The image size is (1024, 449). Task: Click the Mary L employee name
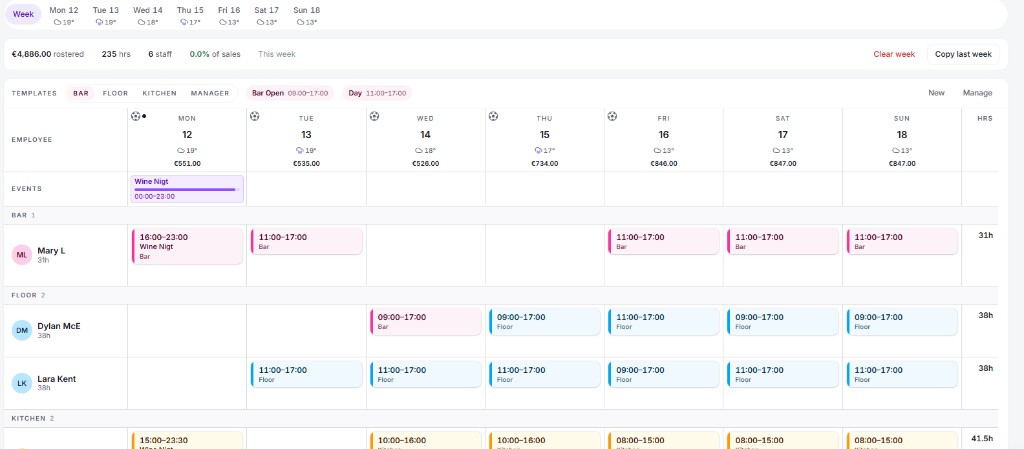(x=51, y=251)
